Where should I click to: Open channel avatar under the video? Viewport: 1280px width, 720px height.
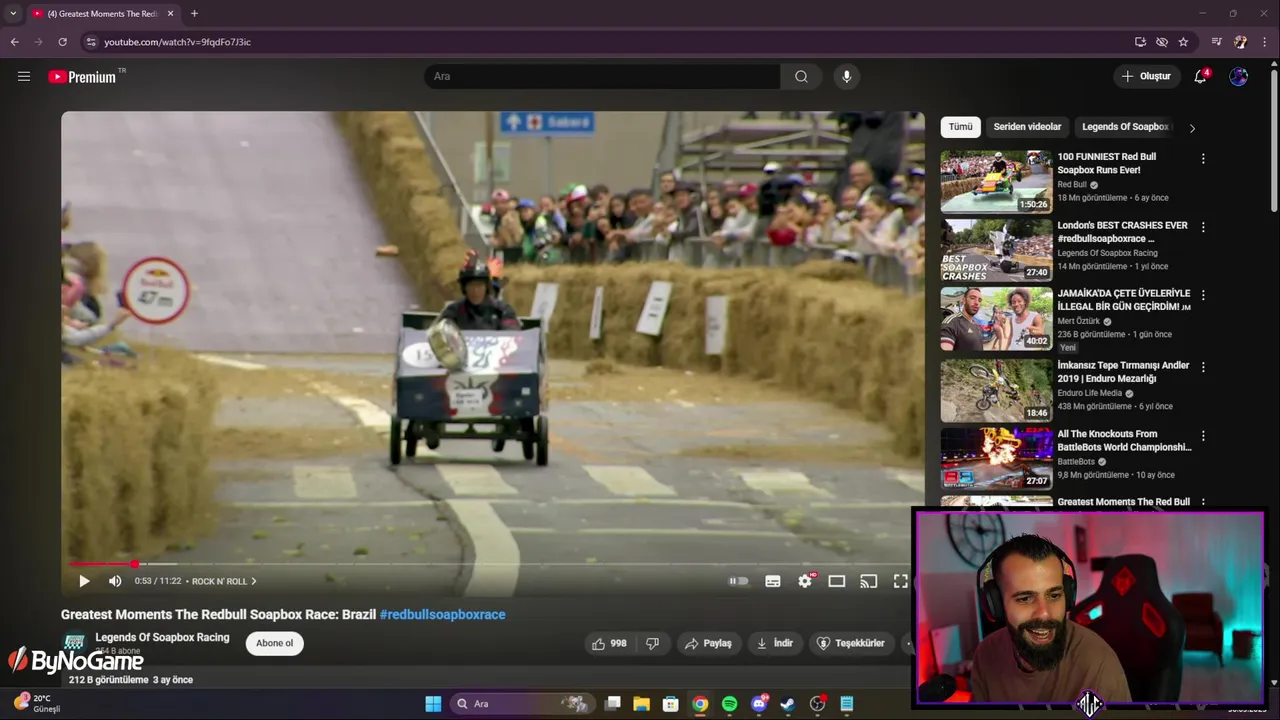[74, 642]
